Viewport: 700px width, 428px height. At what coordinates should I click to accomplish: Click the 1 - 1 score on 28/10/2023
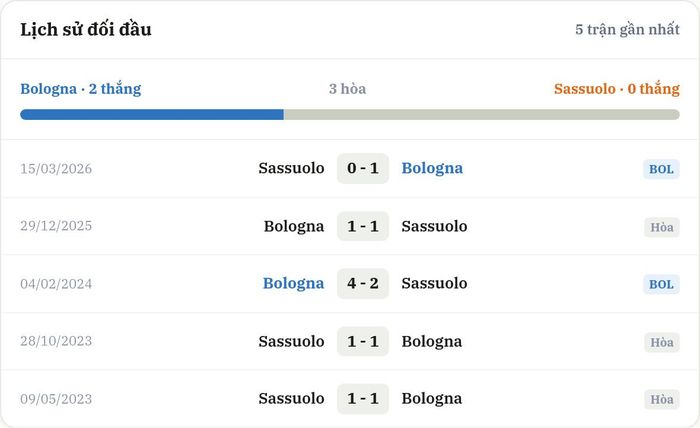pos(363,341)
